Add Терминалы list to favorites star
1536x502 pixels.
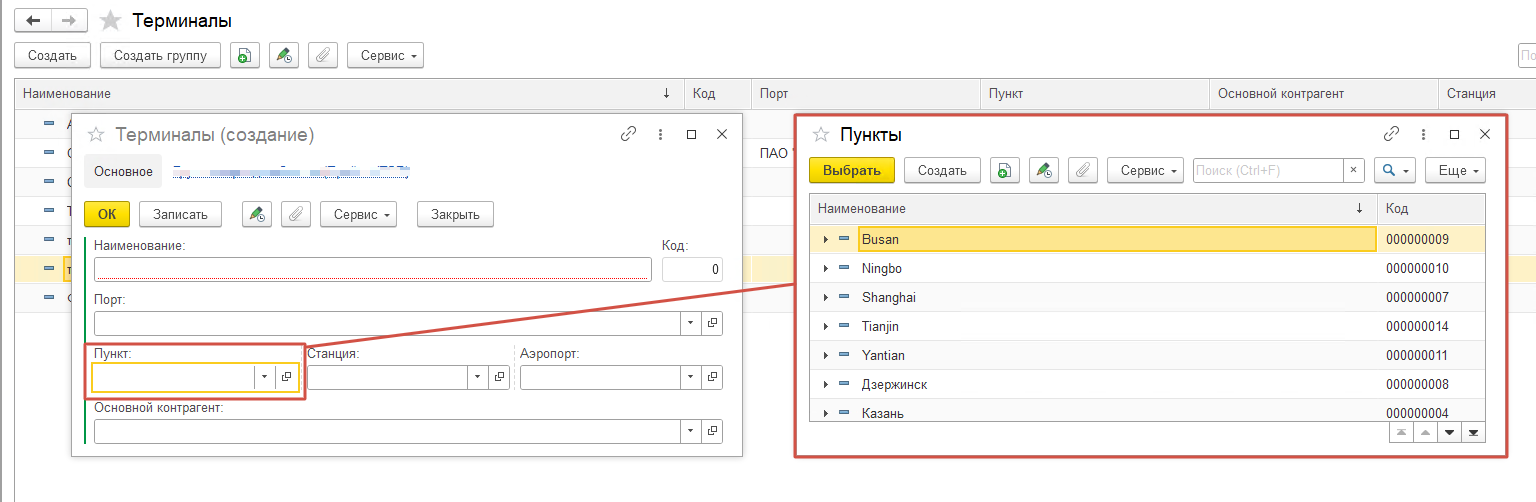112,20
